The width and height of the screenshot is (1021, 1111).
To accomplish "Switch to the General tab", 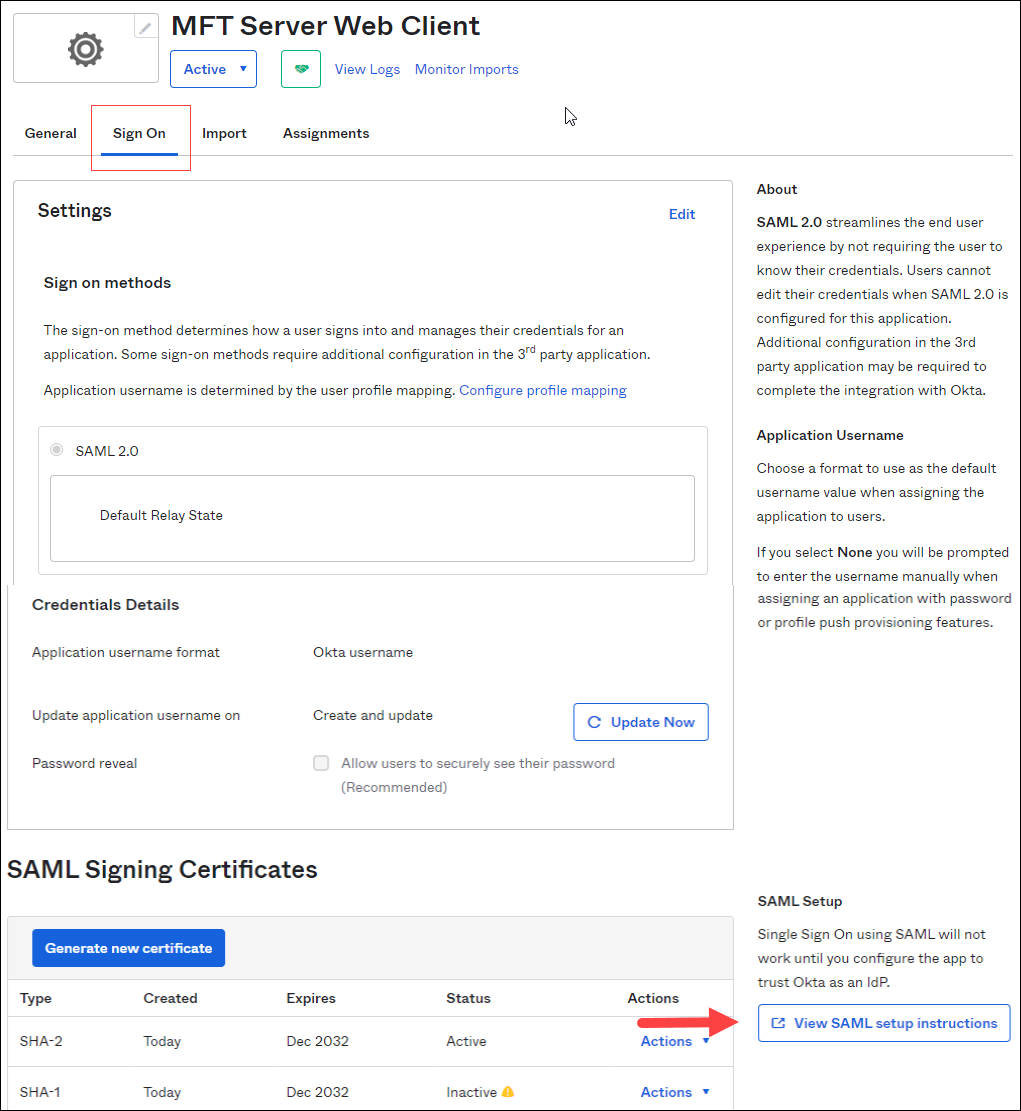I will [x=51, y=133].
